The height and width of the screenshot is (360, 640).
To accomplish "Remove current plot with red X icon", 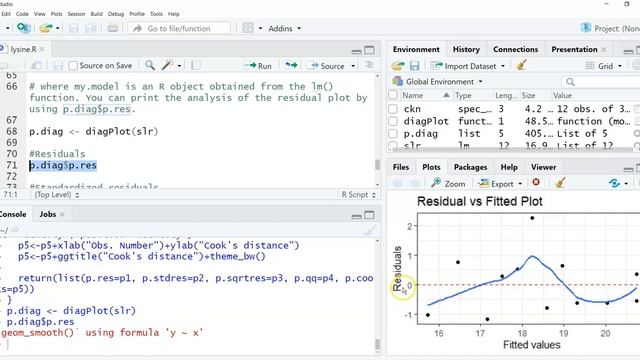I will click(x=536, y=182).
